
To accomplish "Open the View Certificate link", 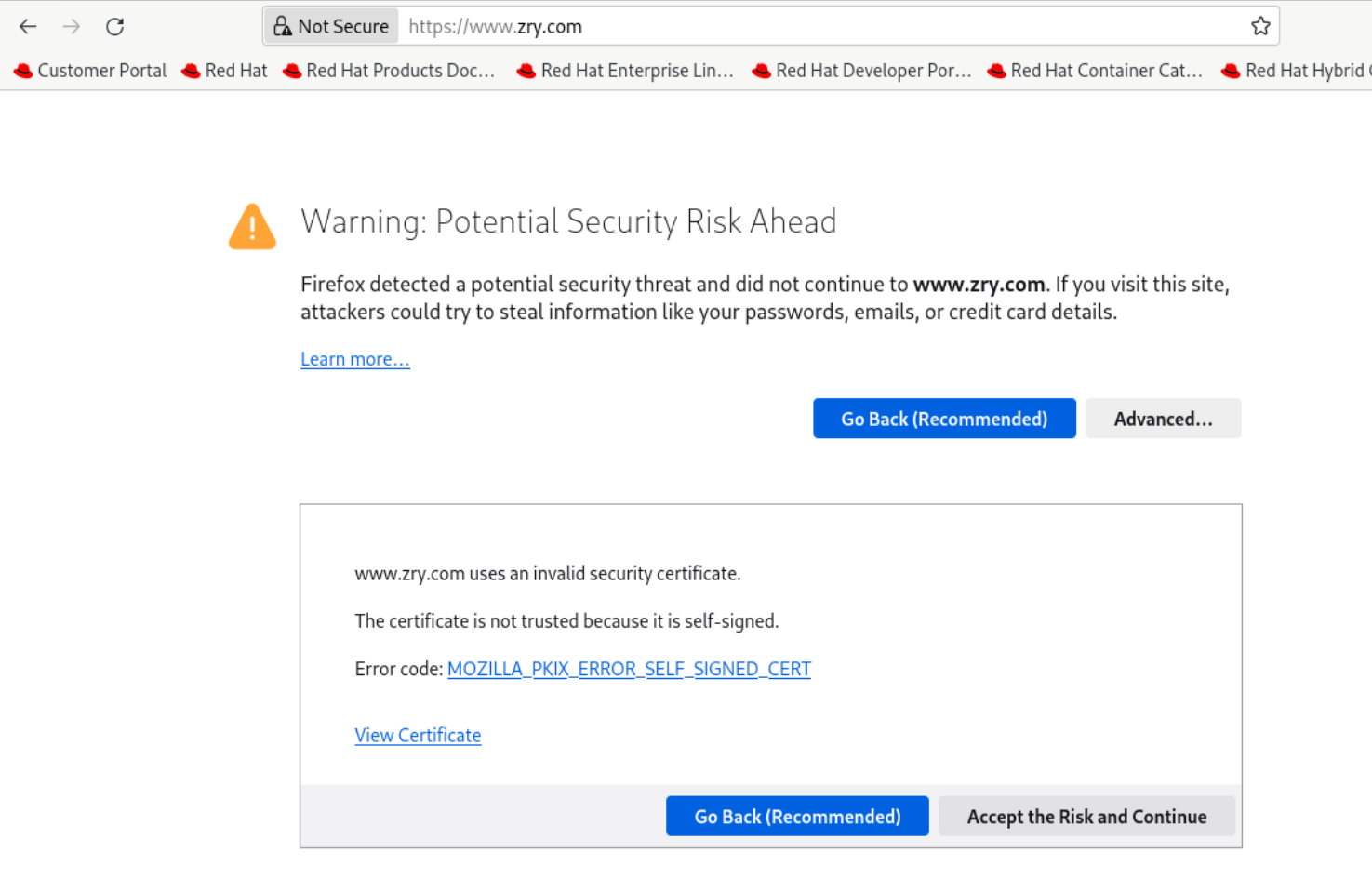I will coord(418,735).
